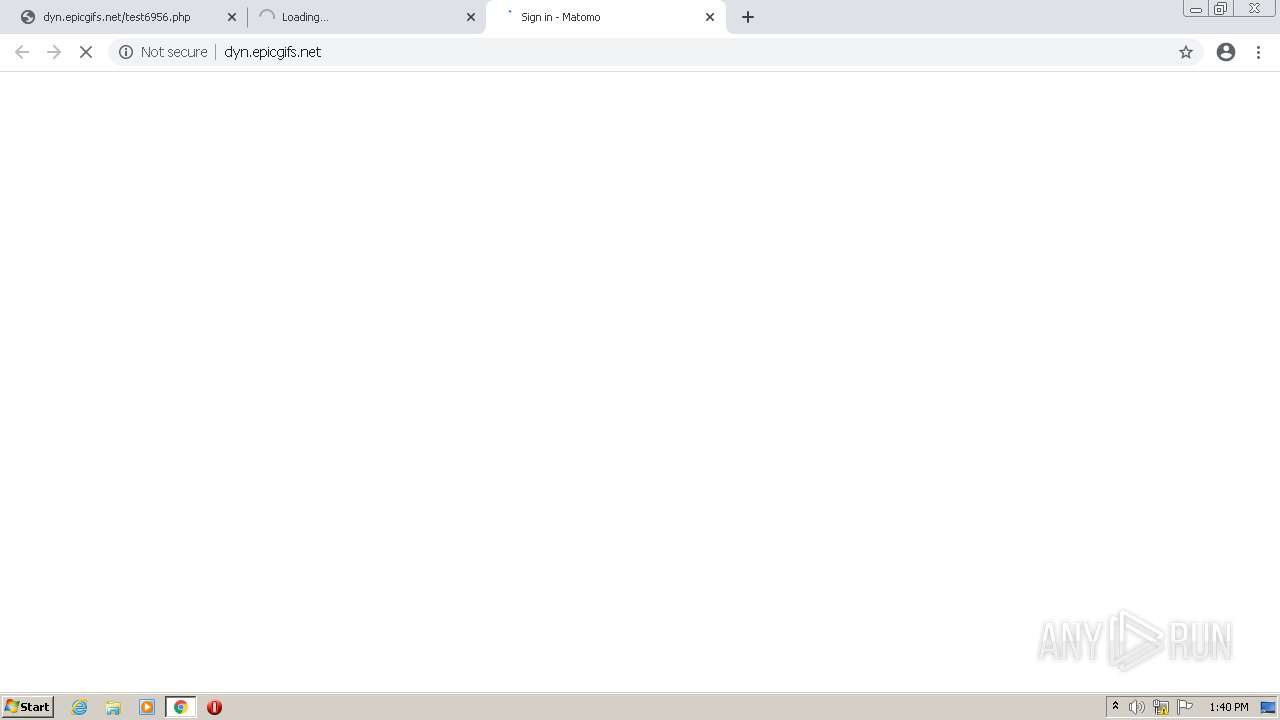The width and height of the screenshot is (1280, 720).
Task: Restore down the Chrome window
Action: pyautogui.click(x=1221, y=9)
